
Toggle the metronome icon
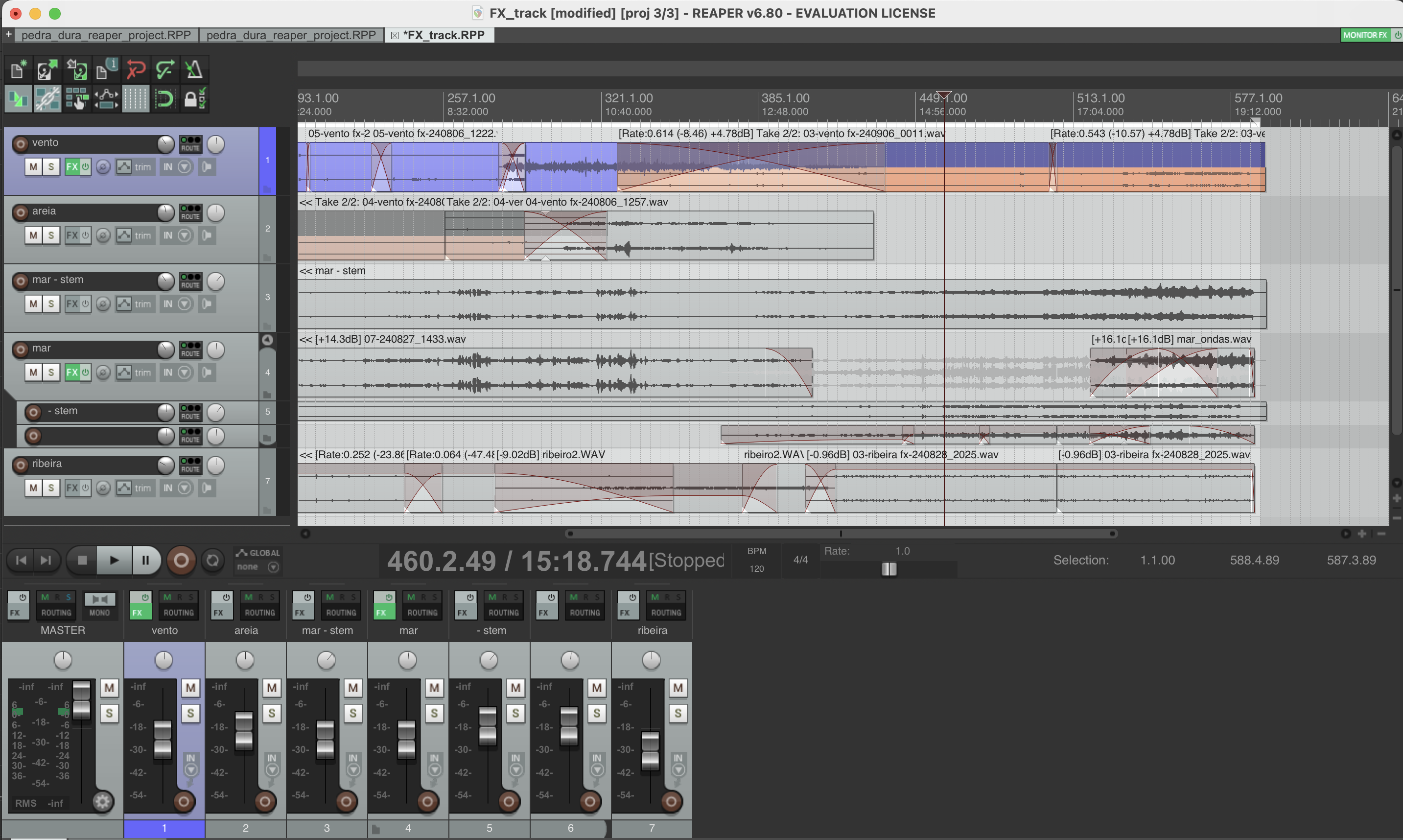pyautogui.click(x=193, y=70)
